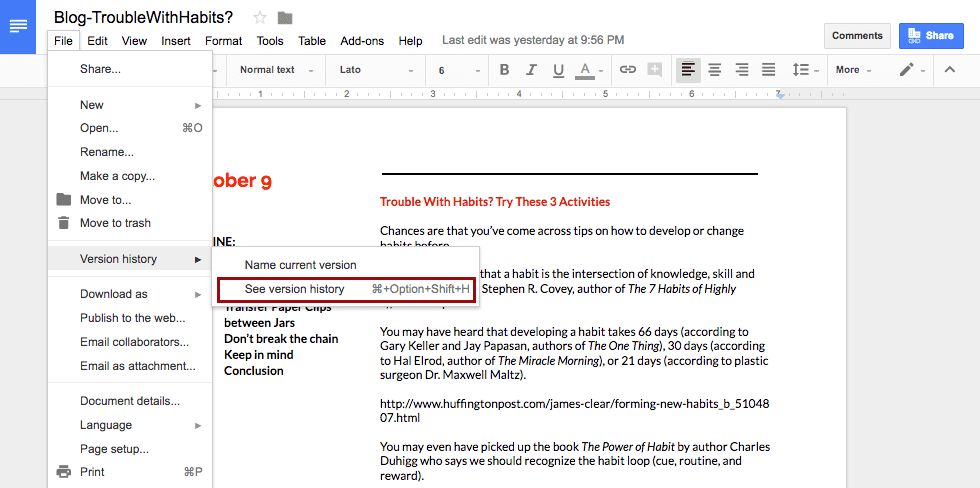Click the Comments button
Image resolution: width=980 pixels, height=488 pixels.
(x=857, y=36)
